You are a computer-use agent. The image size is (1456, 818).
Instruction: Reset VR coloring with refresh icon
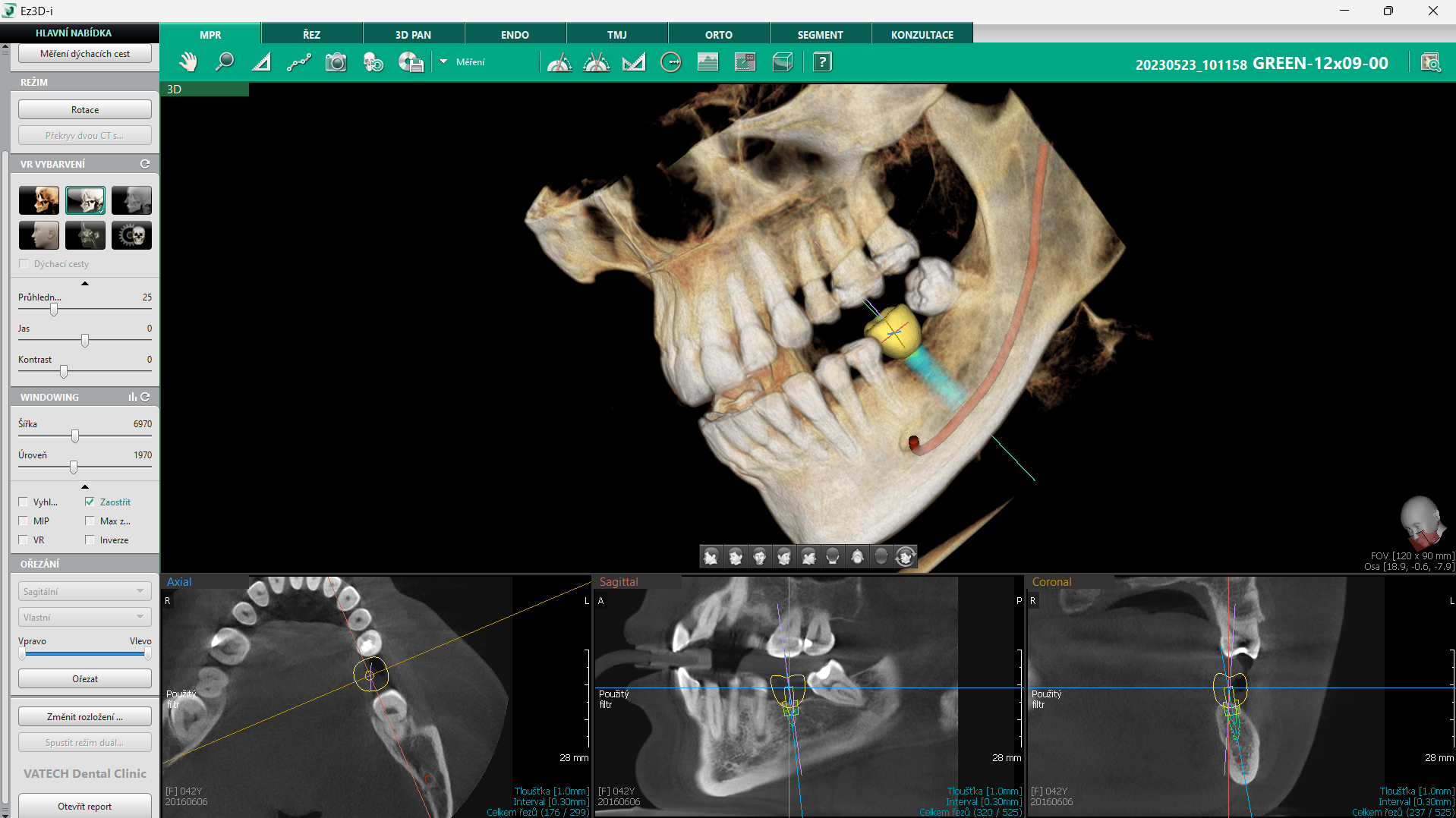pos(145,164)
